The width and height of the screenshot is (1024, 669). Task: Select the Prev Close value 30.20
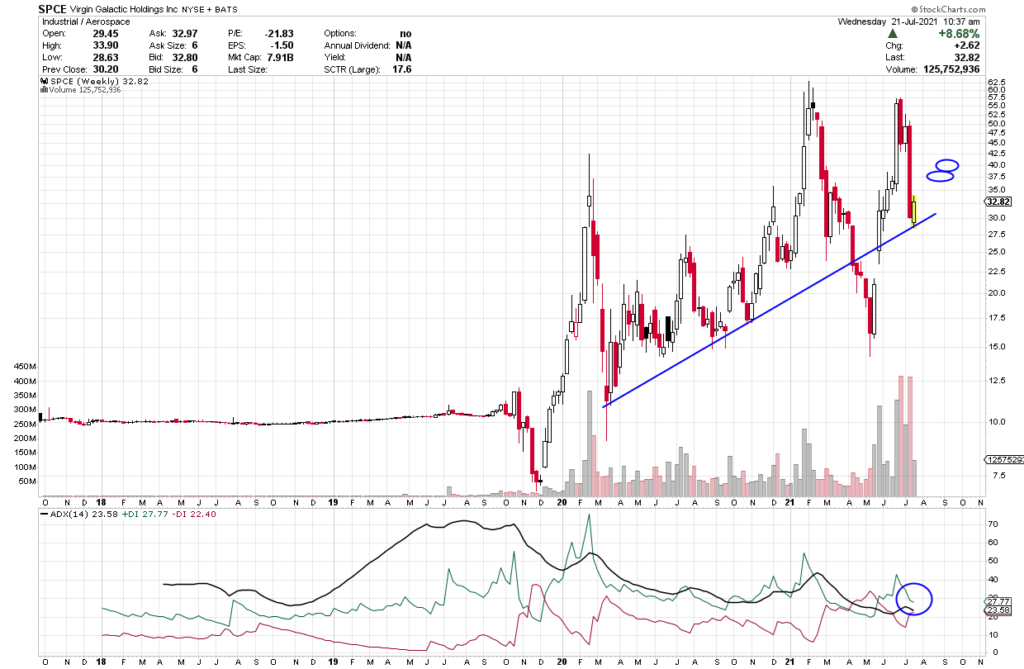pos(105,69)
